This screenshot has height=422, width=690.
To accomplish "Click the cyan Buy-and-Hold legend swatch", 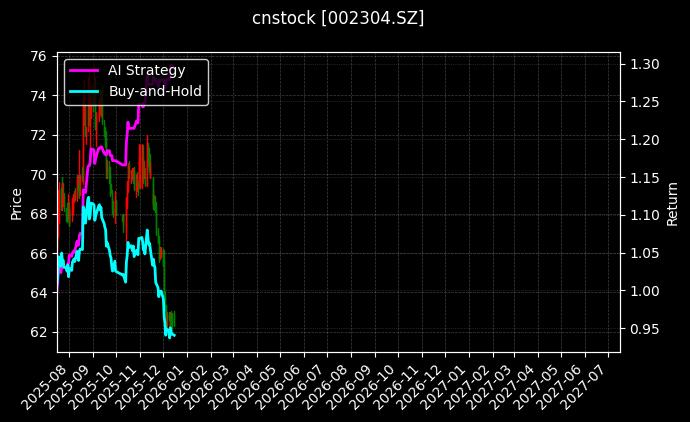I will click(x=84, y=91).
